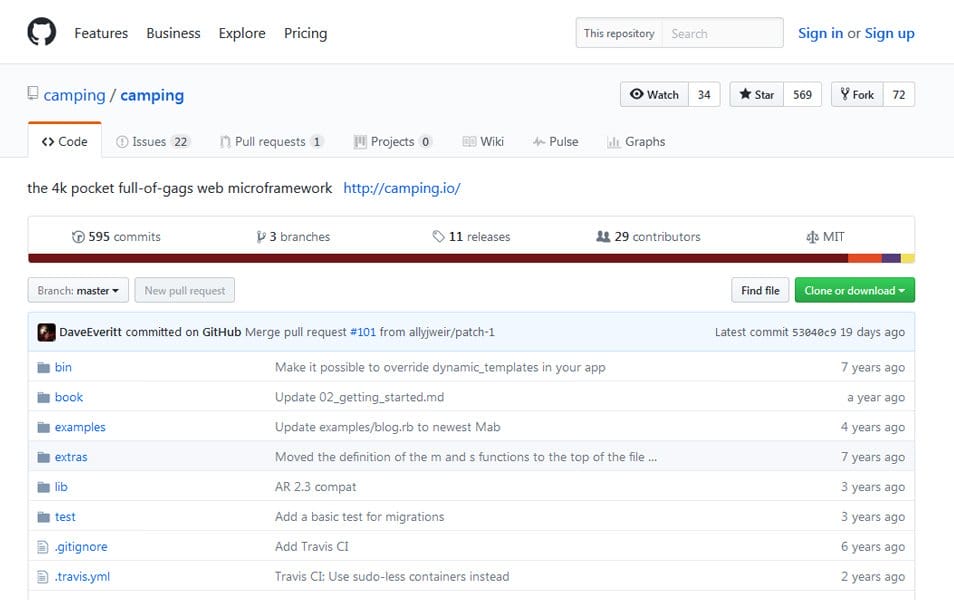The width and height of the screenshot is (954, 600).
Task: Click DaveEveritt's avatar thumbnail
Action: pos(46,332)
